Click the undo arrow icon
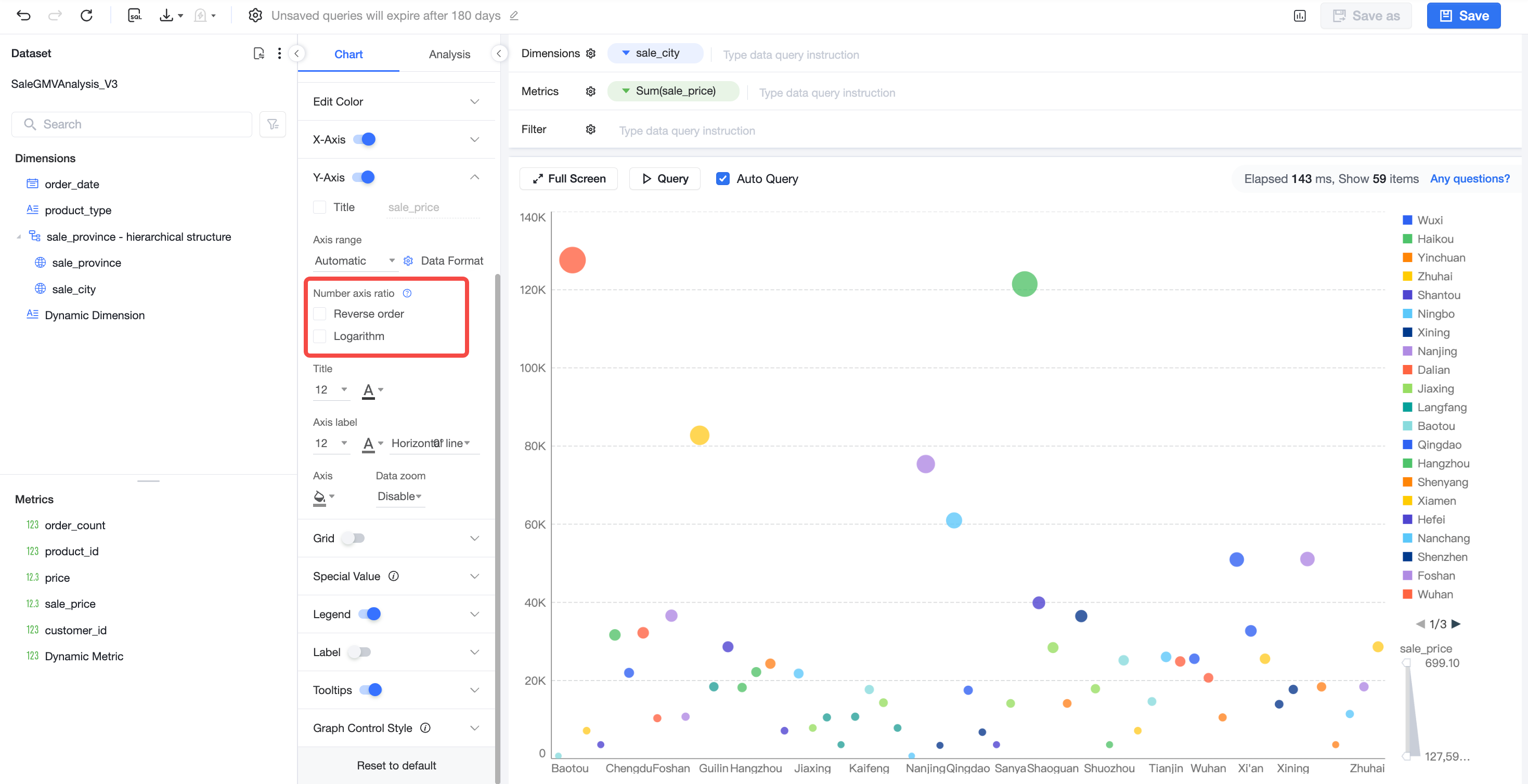Viewport: 1528px width, 784px height. [x=24, y=16]
